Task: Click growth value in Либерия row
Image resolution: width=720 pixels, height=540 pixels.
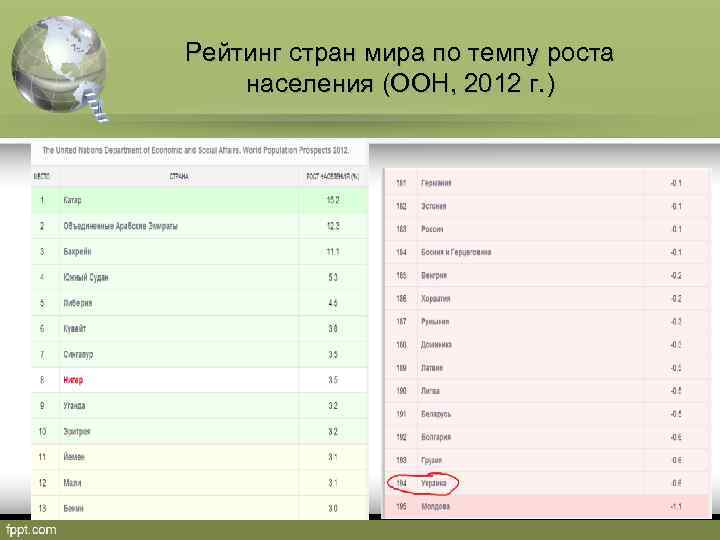Action: 333,303
